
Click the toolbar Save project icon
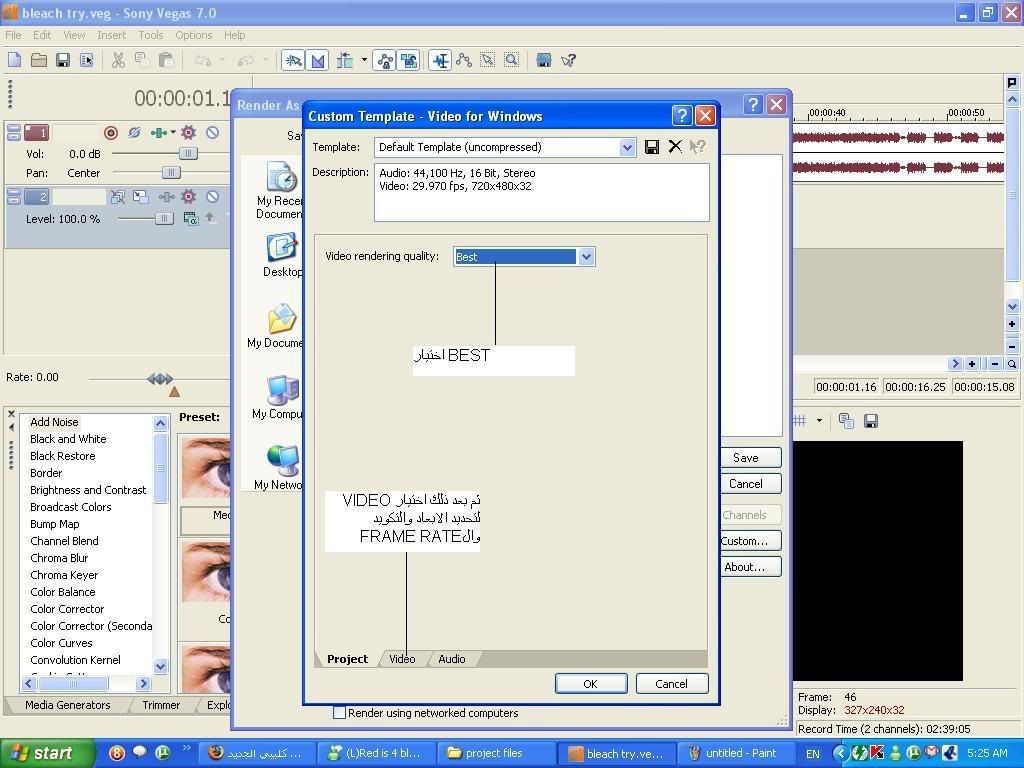pos(62,60)
